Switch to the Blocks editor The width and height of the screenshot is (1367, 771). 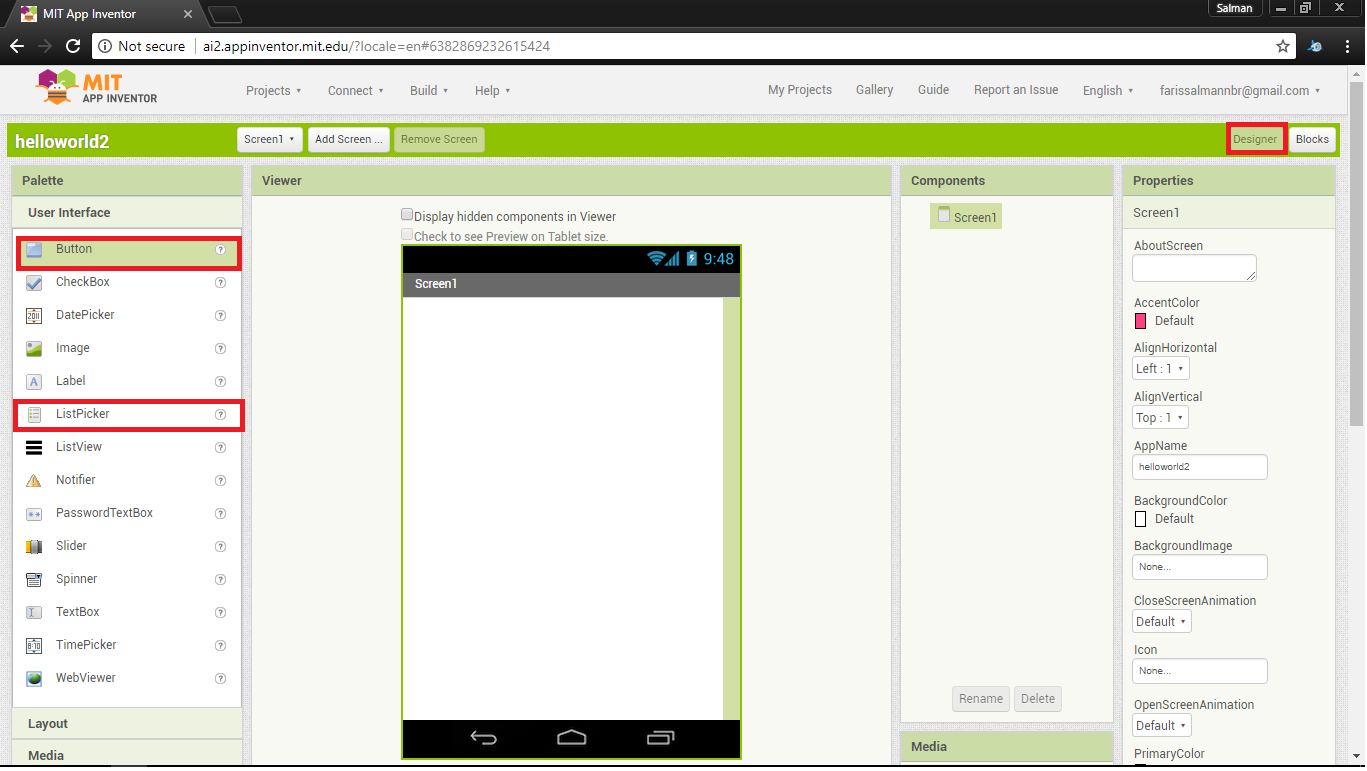click(x=1312, y=140)
